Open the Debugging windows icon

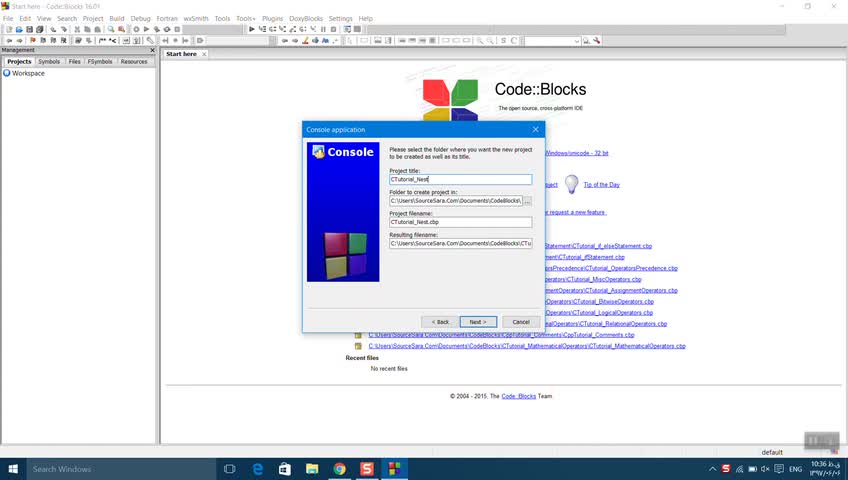tap(347, 29)
